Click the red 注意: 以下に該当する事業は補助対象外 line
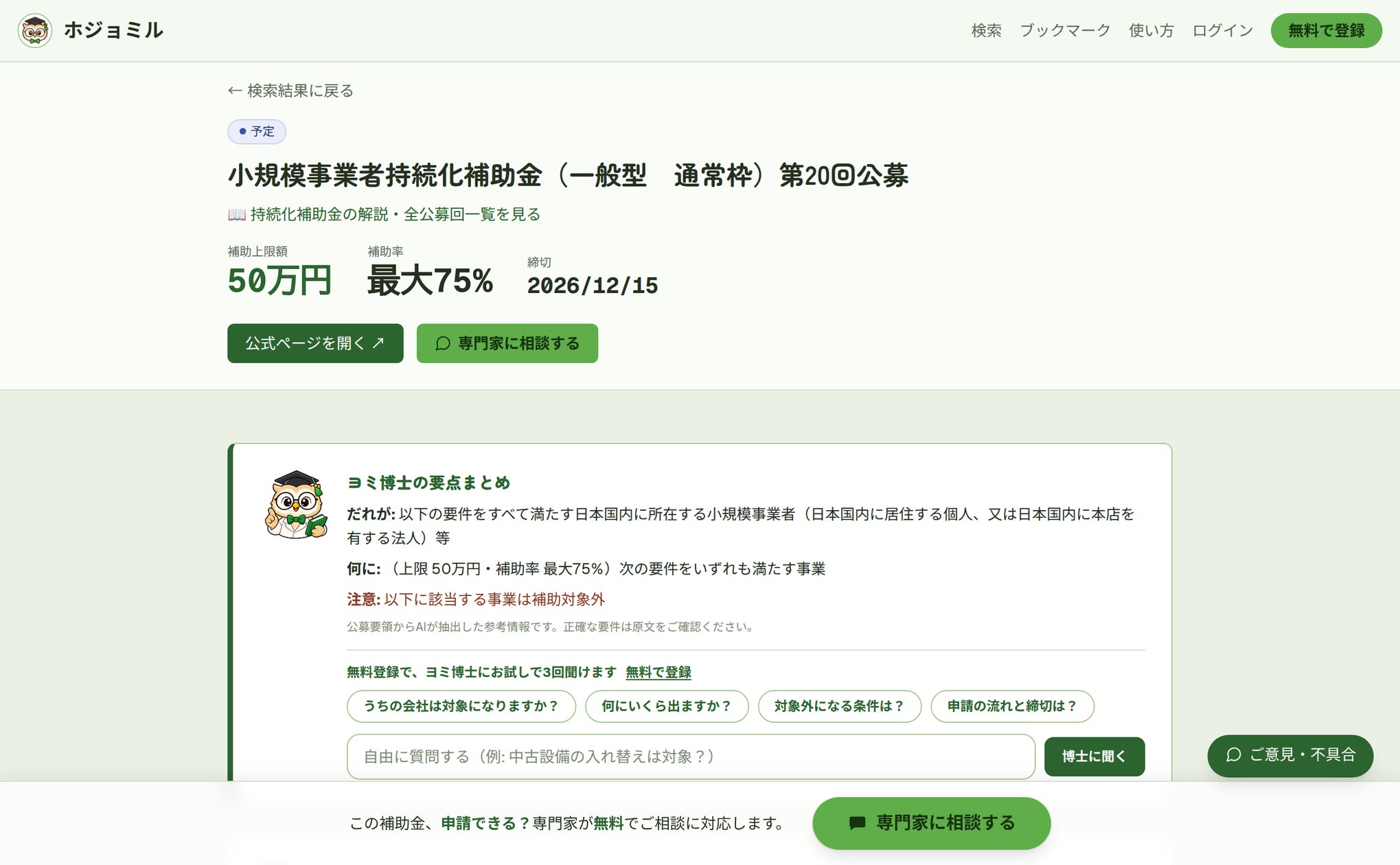The height and width of the screenshot is (865, 1400). pos(476,599)
